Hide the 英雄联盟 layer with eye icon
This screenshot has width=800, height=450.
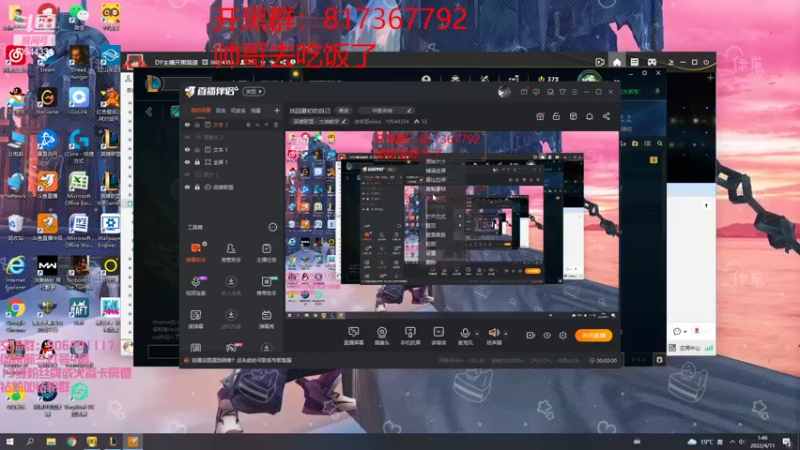coord(187,187)
